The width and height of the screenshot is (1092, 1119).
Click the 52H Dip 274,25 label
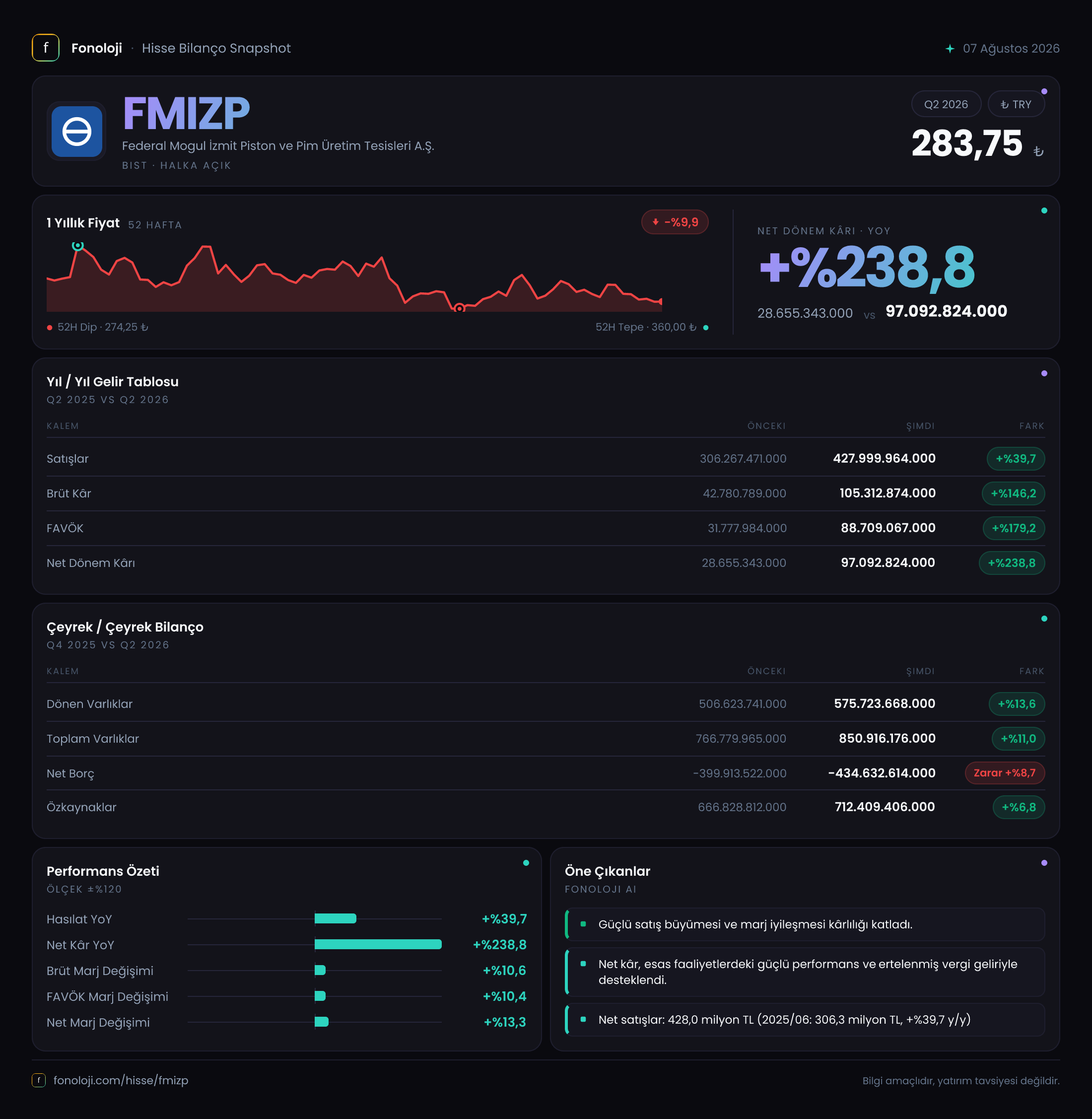pos(103,327)
